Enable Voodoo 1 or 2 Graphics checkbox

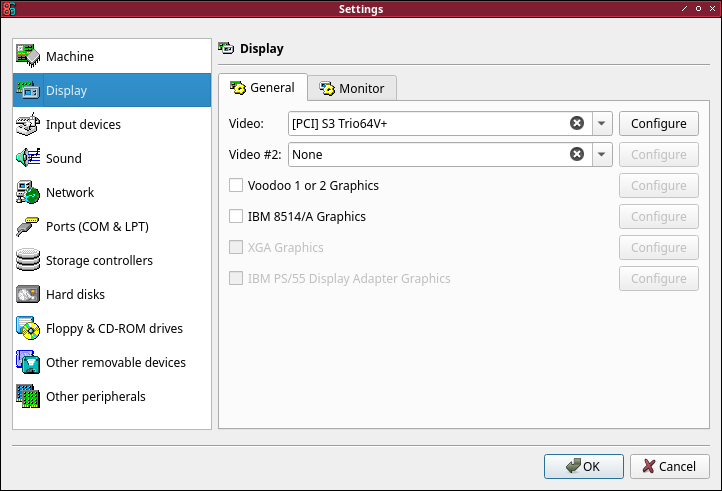click(x=236, y=185)
